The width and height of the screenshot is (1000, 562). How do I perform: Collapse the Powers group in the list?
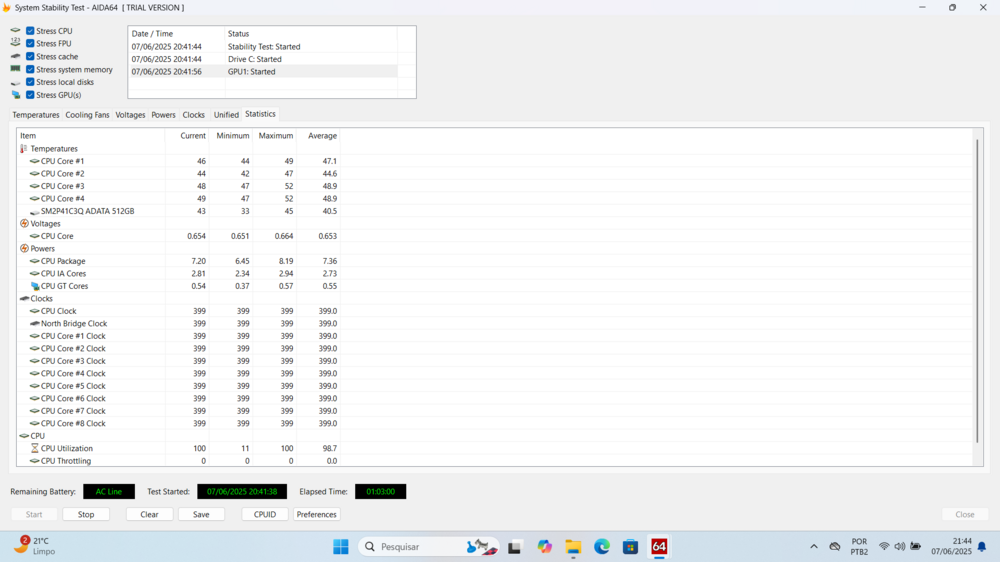24,249
